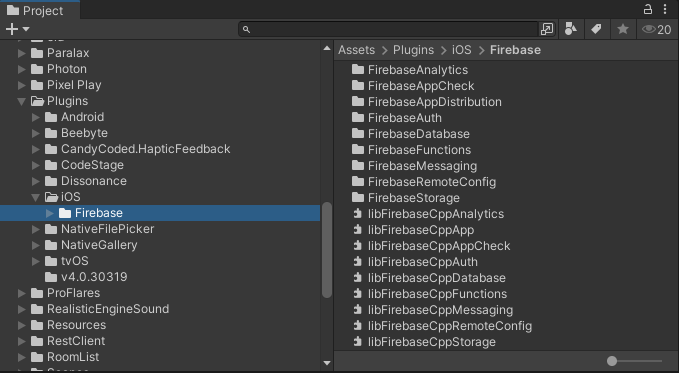Image resolution: width=679 pixels, height=373 pixels.
Task: Go to Plugins in breadcrumb path
Action: [x=413, y=50]
